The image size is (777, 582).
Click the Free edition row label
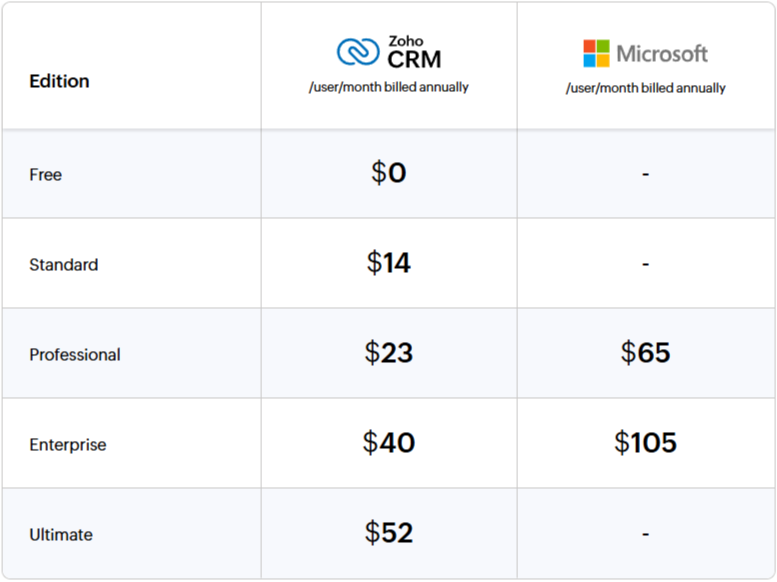point(46,175)
